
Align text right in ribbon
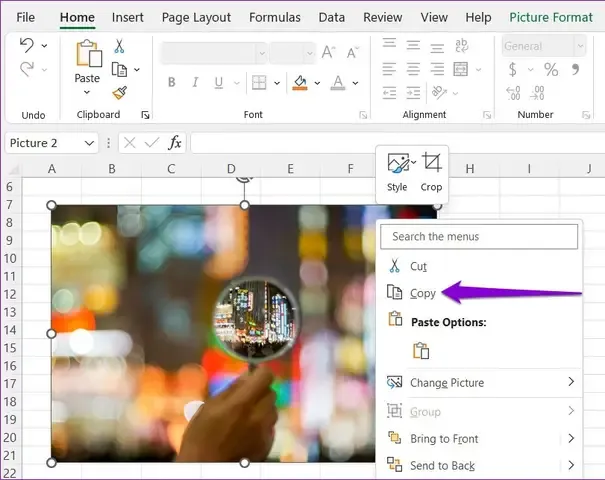tap(437, 69)
